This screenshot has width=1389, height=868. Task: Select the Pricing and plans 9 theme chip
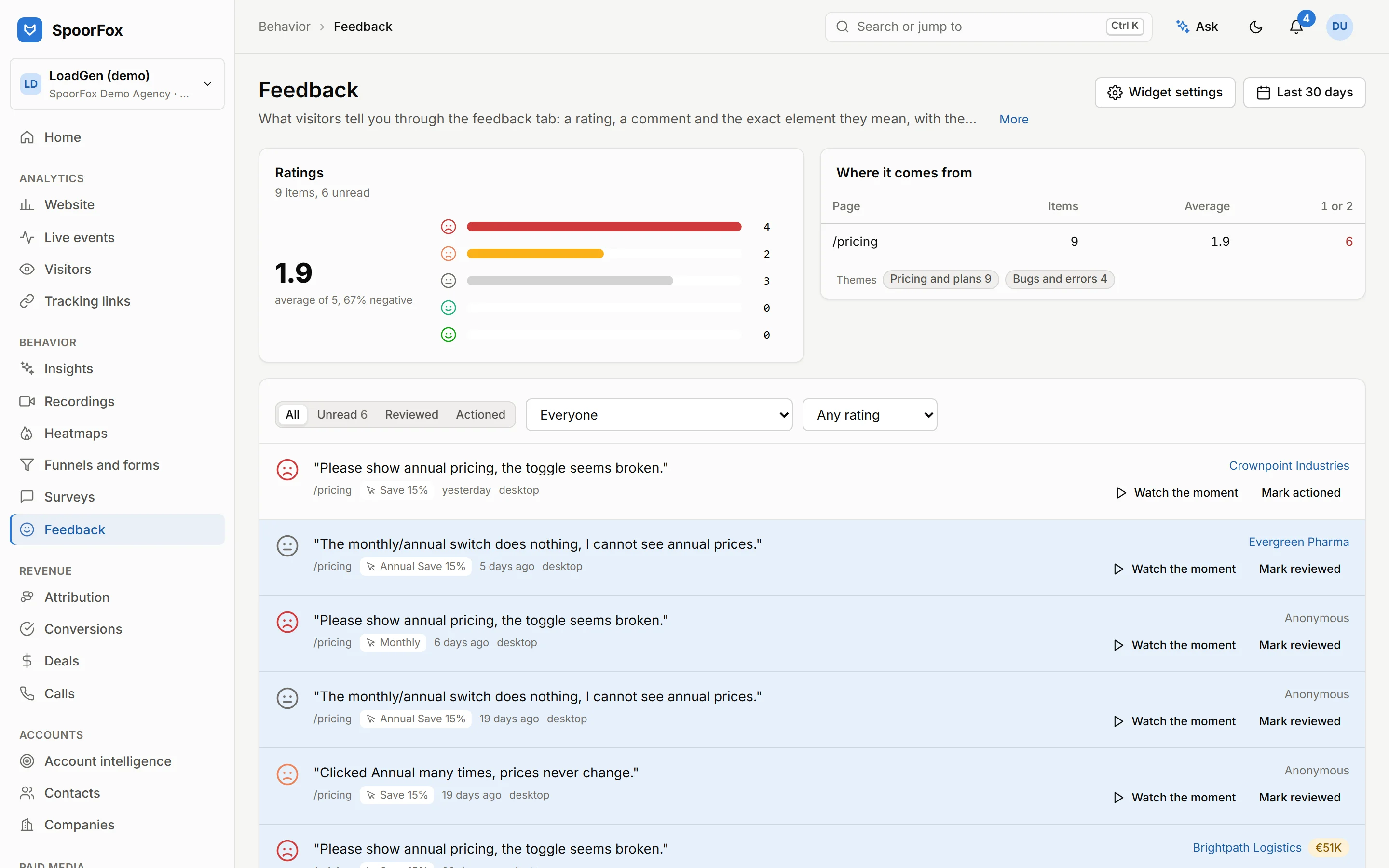940,279
